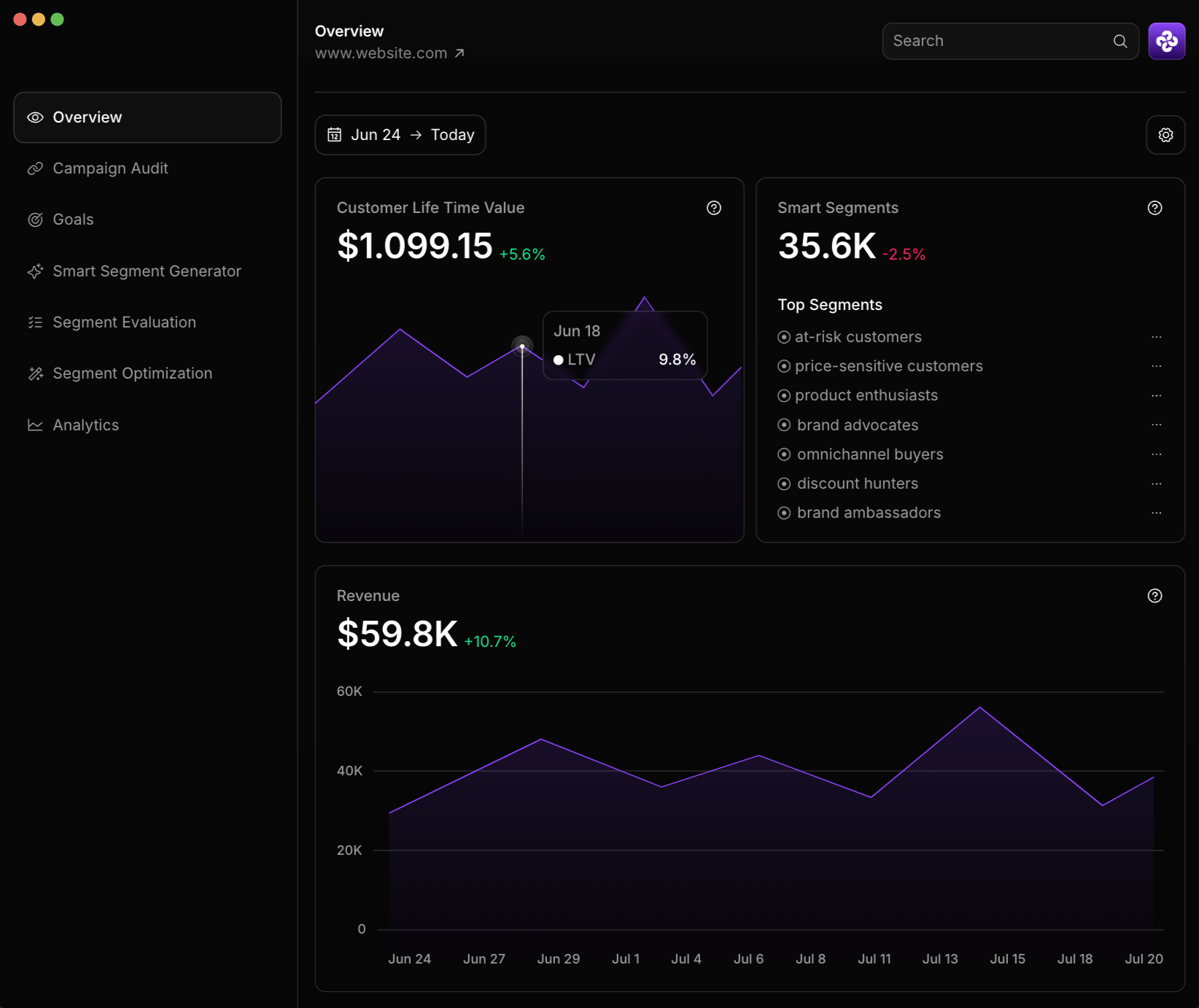Click the target icon beside Goals

(x=35, y=220)
